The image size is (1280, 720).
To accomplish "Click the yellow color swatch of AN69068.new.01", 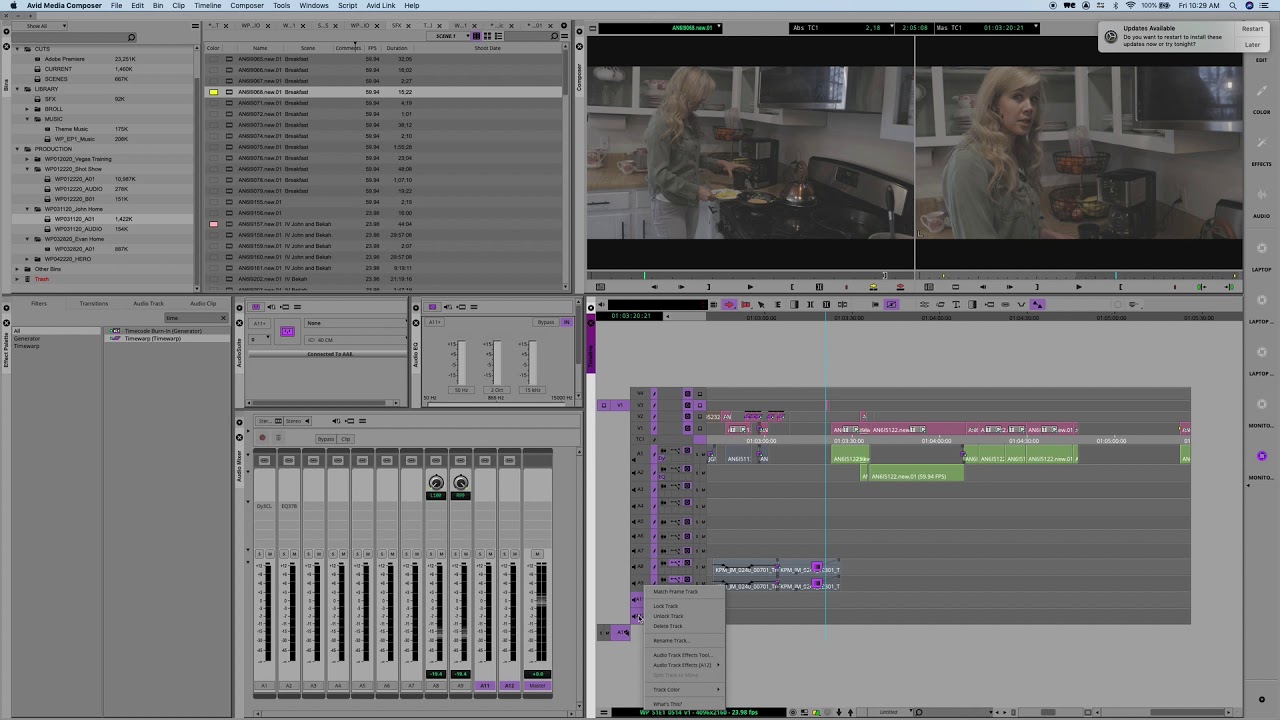I will coord(213,92).
